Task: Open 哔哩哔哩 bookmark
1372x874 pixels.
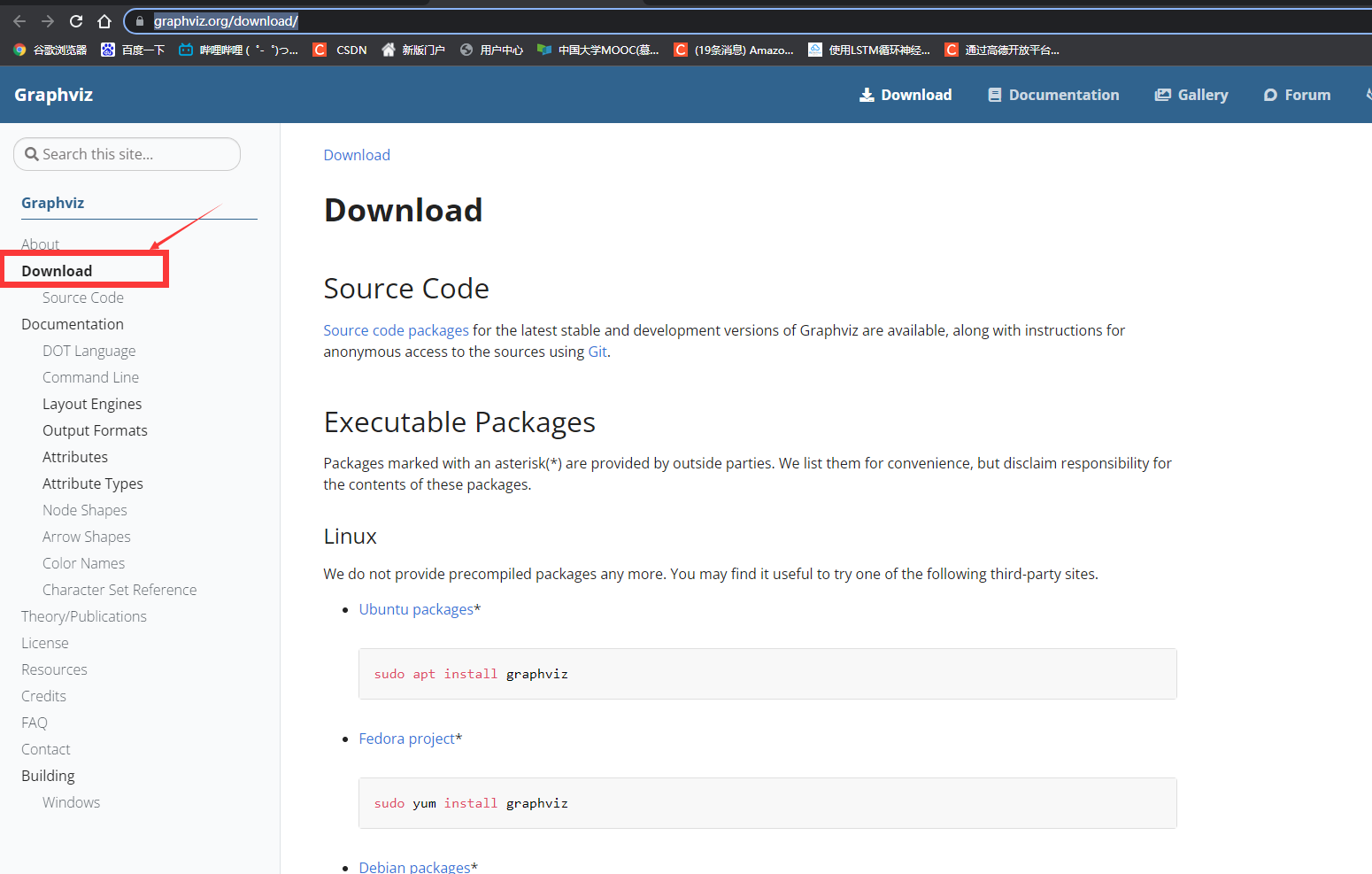Action: (238, 50)
